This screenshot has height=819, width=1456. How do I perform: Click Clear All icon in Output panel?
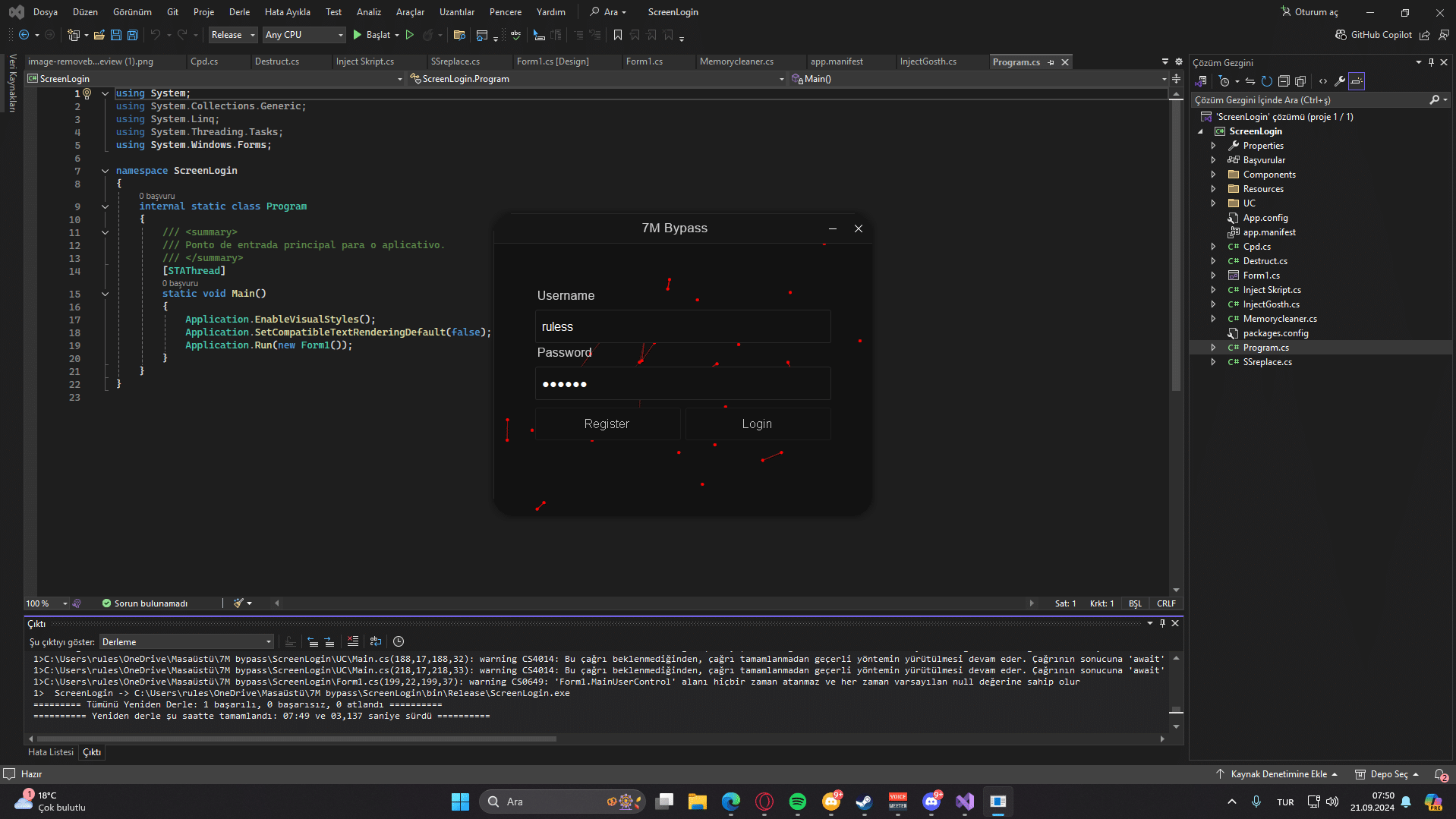coord(353,642)
